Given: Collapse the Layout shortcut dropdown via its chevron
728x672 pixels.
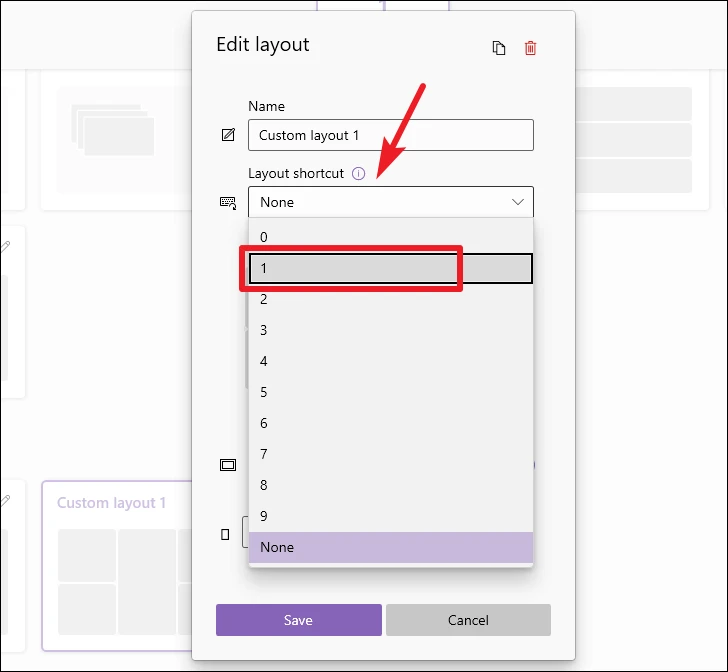Looking at the screenshot, I should pyautogui.click(x=518, y=202).
